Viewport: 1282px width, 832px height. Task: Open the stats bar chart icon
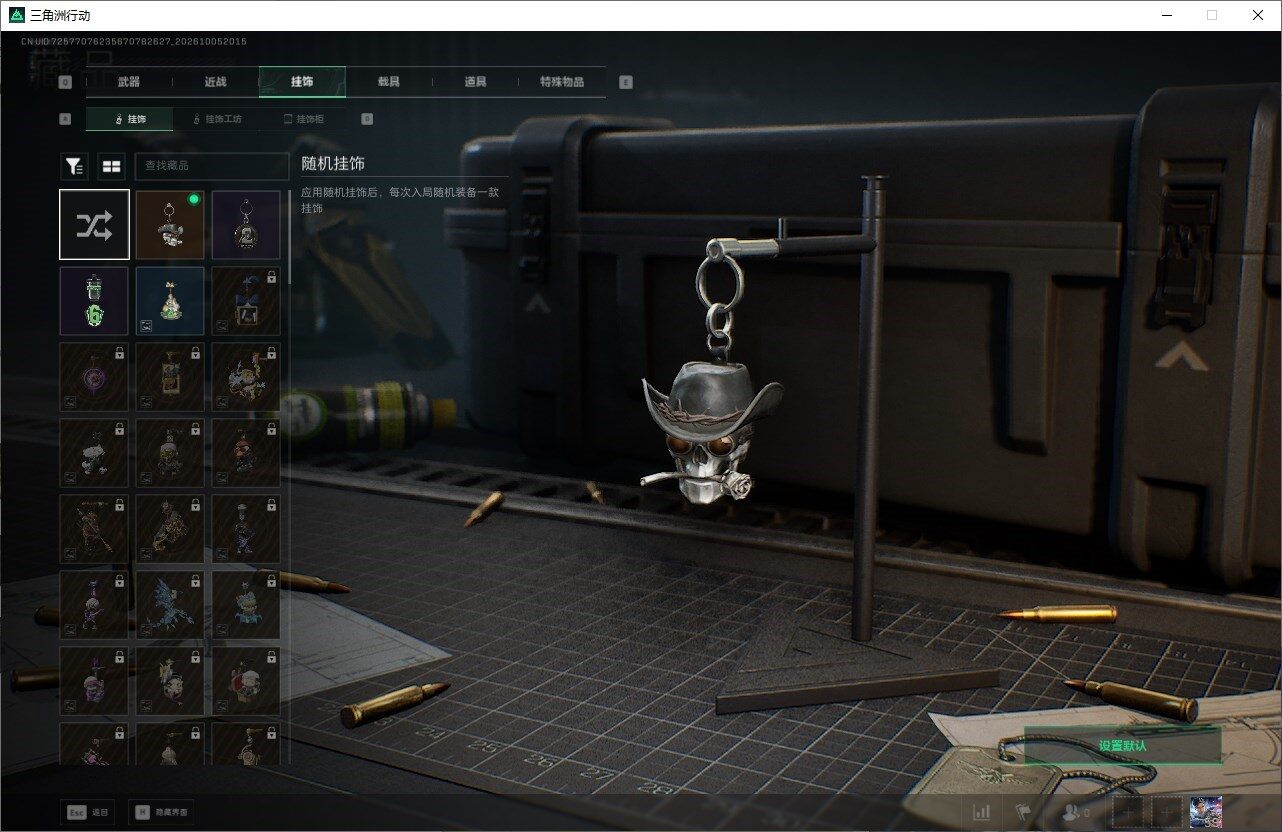coord(982,812)
